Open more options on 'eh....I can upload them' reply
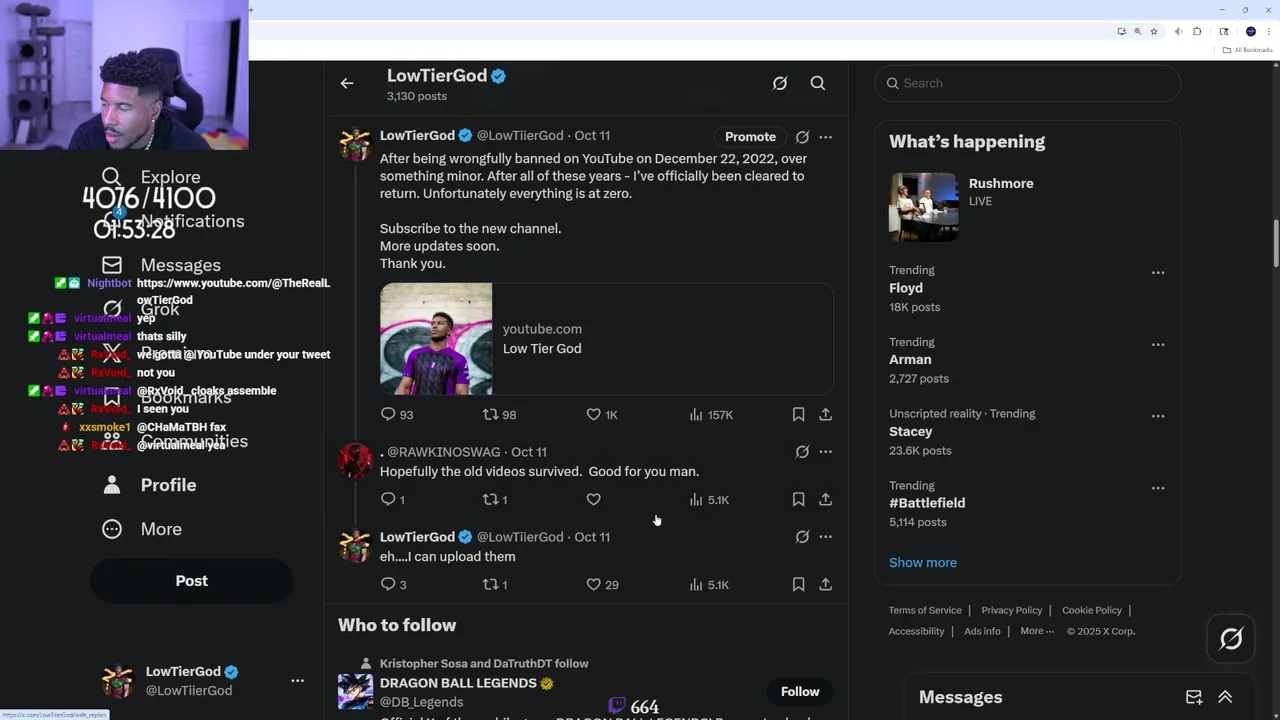 tap(825, 537)
